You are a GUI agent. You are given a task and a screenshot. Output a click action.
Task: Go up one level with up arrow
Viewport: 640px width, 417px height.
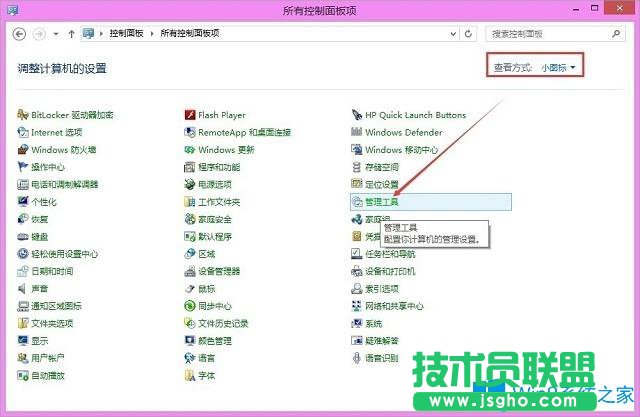pyautogui.click(x=71, y=34)
